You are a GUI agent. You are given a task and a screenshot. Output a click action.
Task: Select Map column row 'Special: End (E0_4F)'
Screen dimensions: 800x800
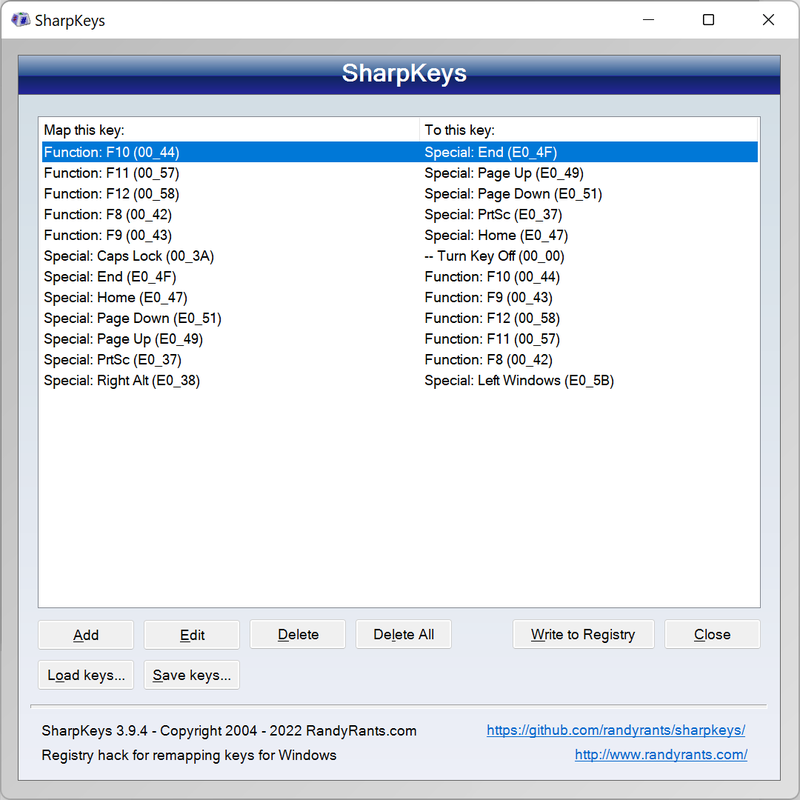click(110, 277)
